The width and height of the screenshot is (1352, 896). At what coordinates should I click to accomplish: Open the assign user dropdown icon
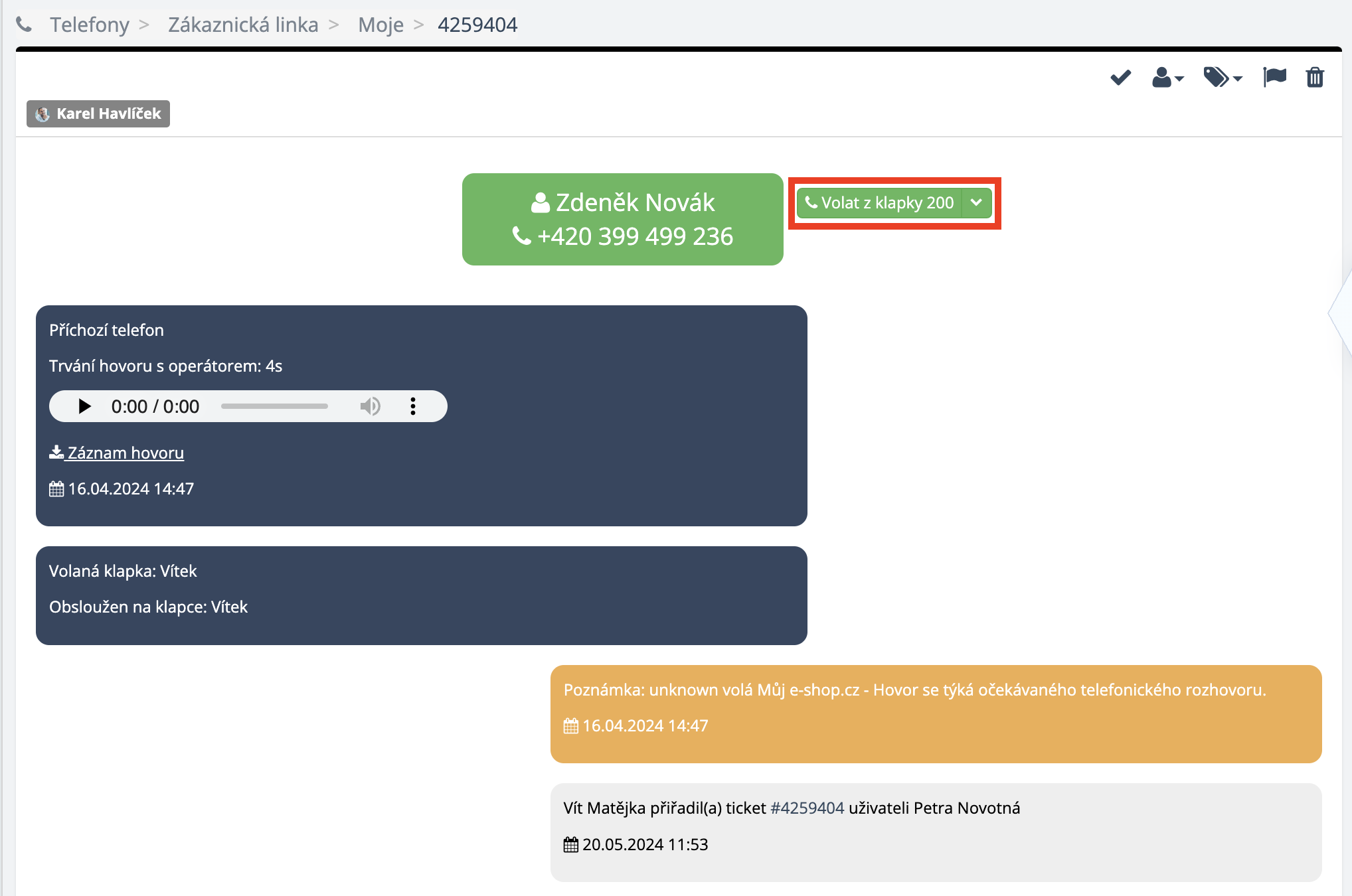coord(1167,78)
